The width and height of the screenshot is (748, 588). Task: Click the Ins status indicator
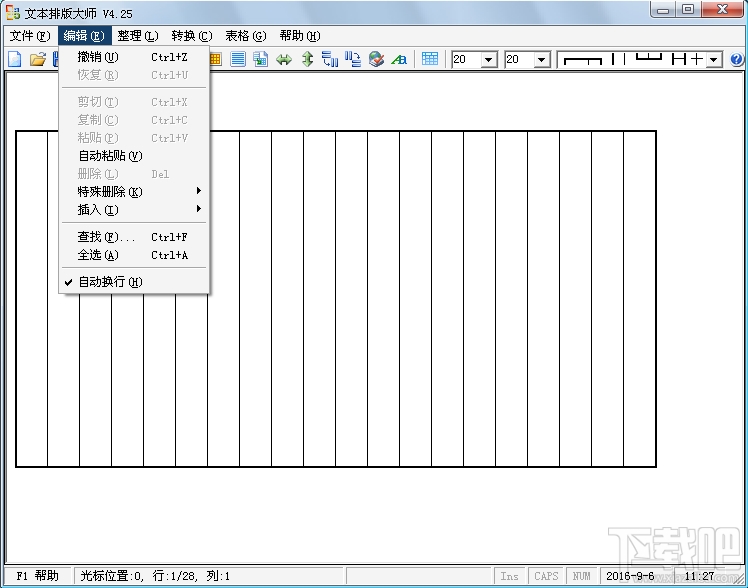[509, 576]
